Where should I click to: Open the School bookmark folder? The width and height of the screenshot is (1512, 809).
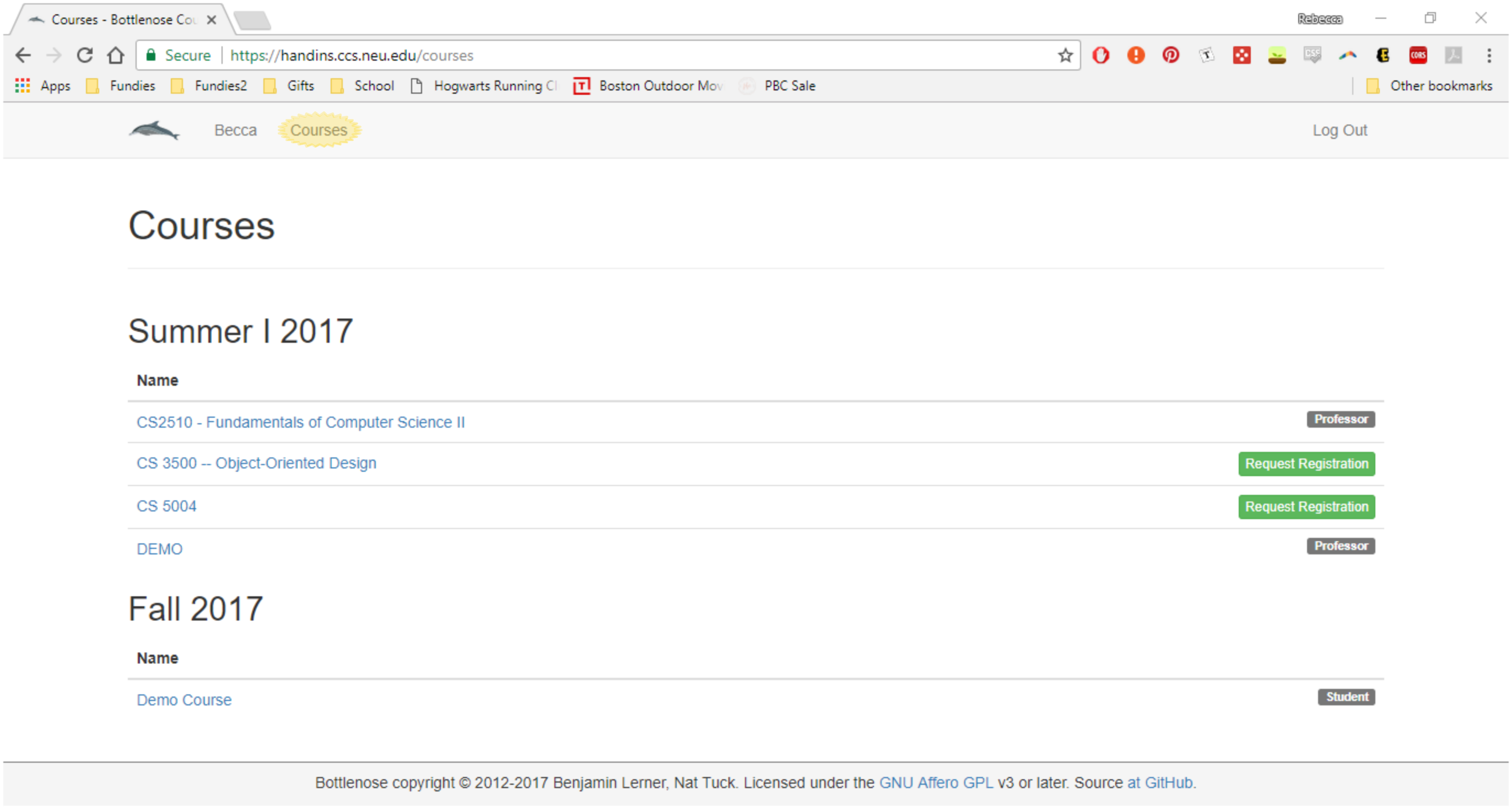click(363, 86)
